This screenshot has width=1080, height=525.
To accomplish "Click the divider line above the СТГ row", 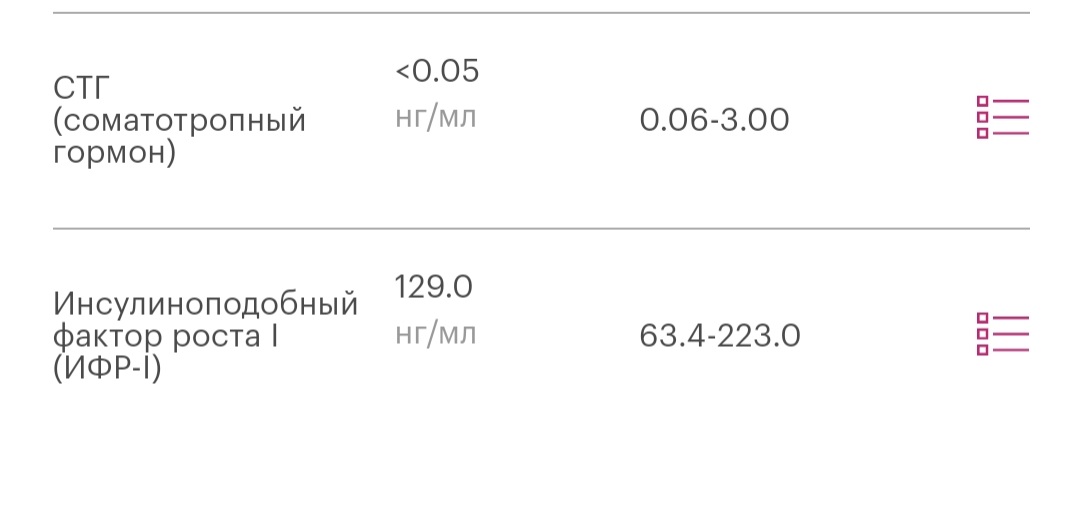I will tap(540, 13).
